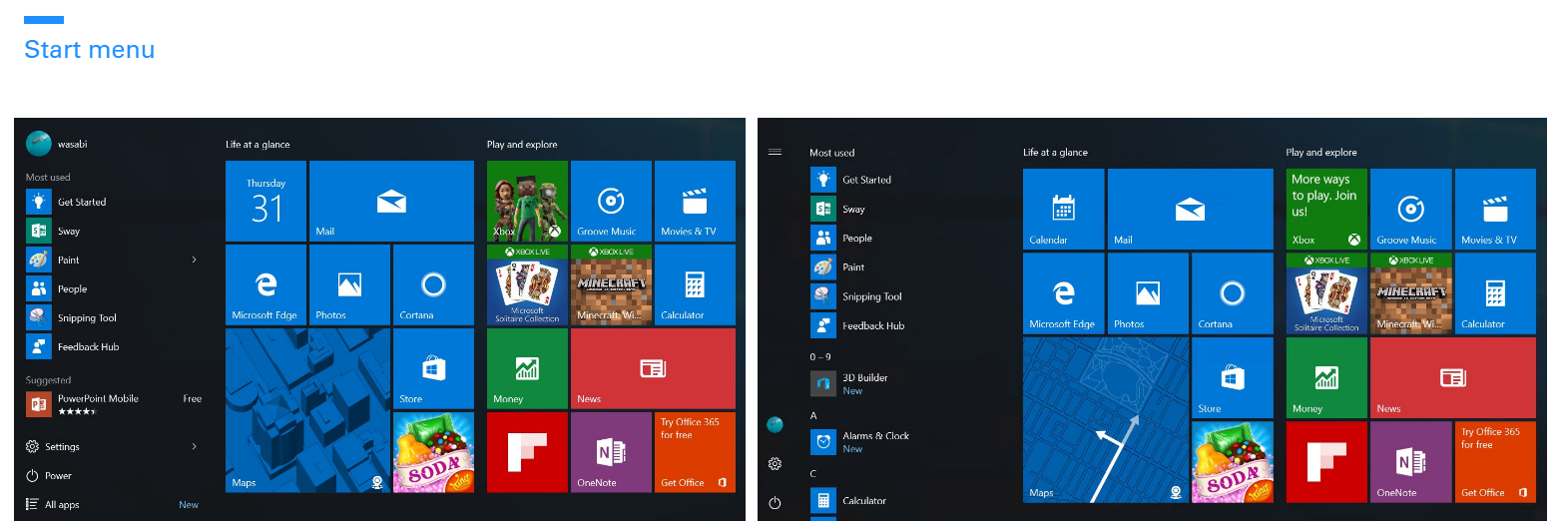
Task: Open People in left Start menu list
Action: [114, 288]
